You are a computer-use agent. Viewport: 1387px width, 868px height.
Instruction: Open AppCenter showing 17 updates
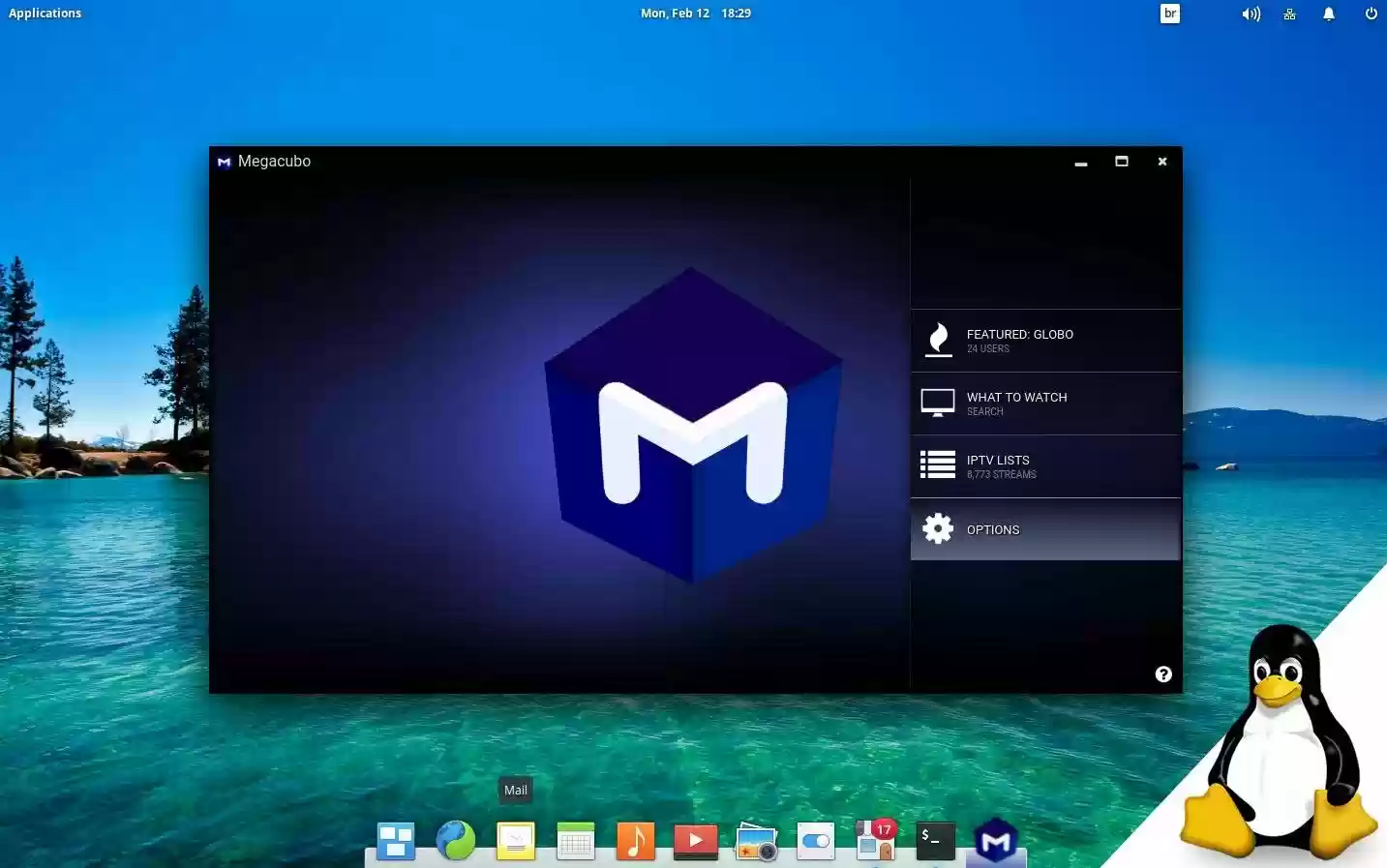pos(875,841)
